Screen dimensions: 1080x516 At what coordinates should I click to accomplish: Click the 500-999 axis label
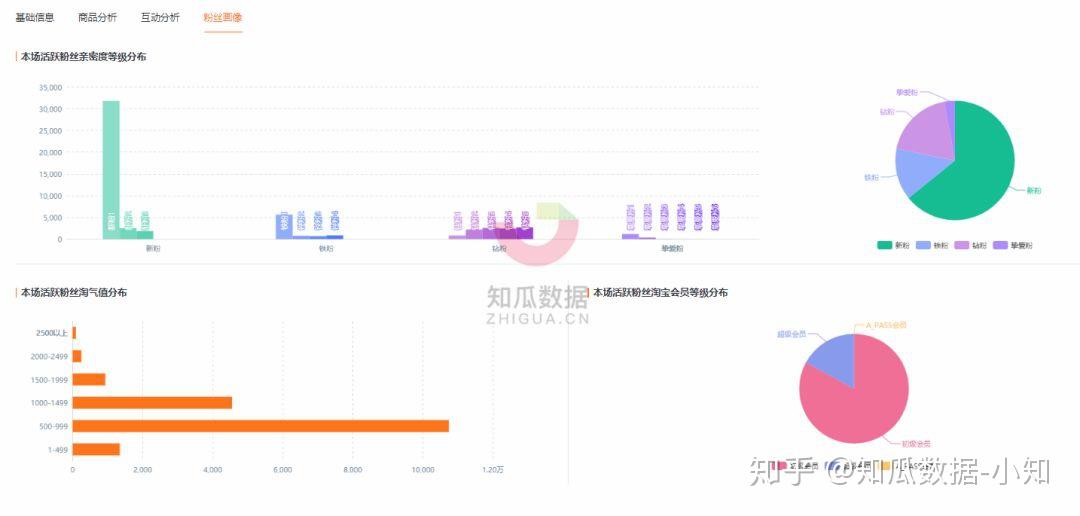coord(54,426)
